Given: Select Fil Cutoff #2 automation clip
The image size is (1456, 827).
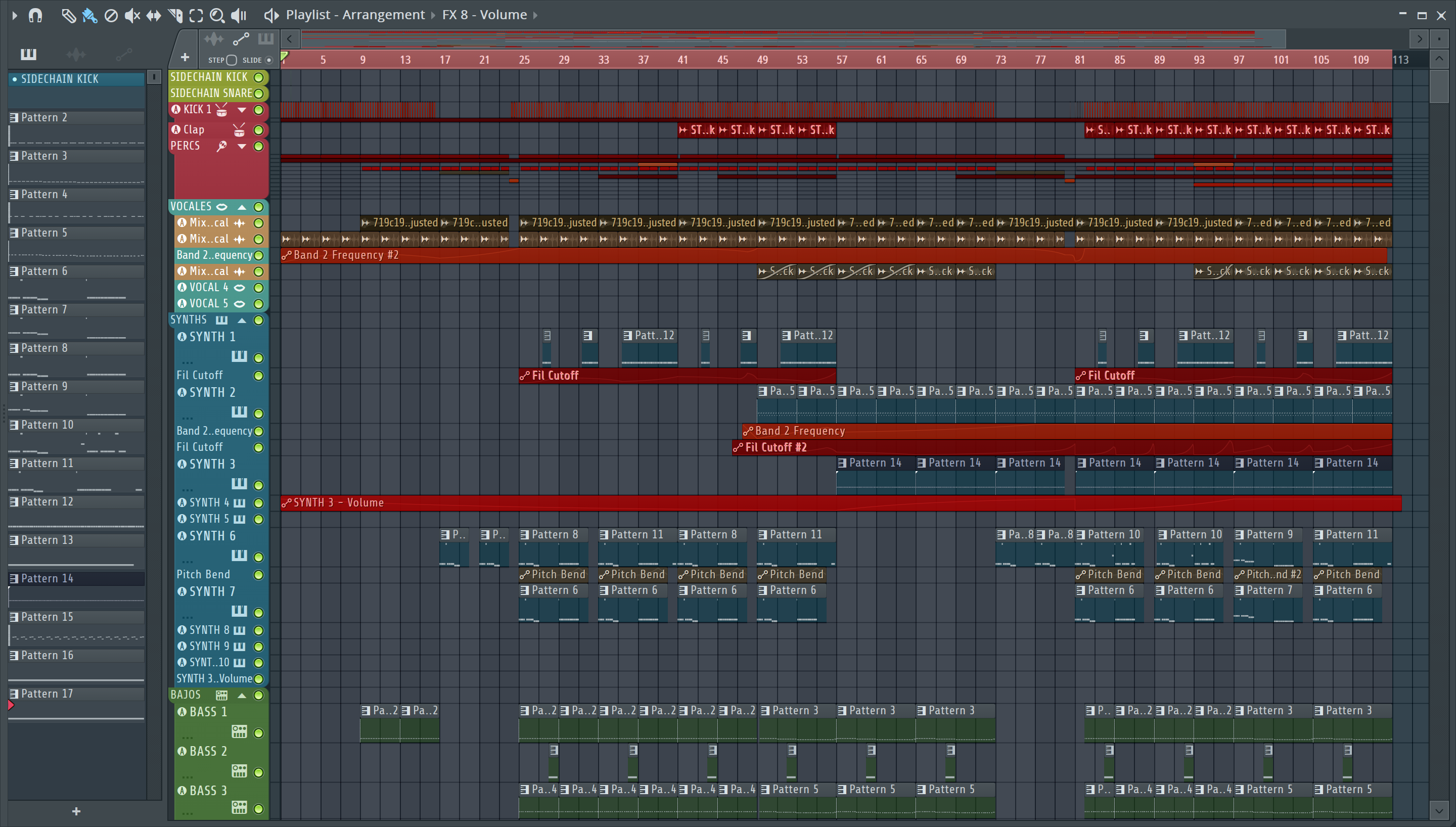Looking at the screenshot, I should coord(1062,447).
